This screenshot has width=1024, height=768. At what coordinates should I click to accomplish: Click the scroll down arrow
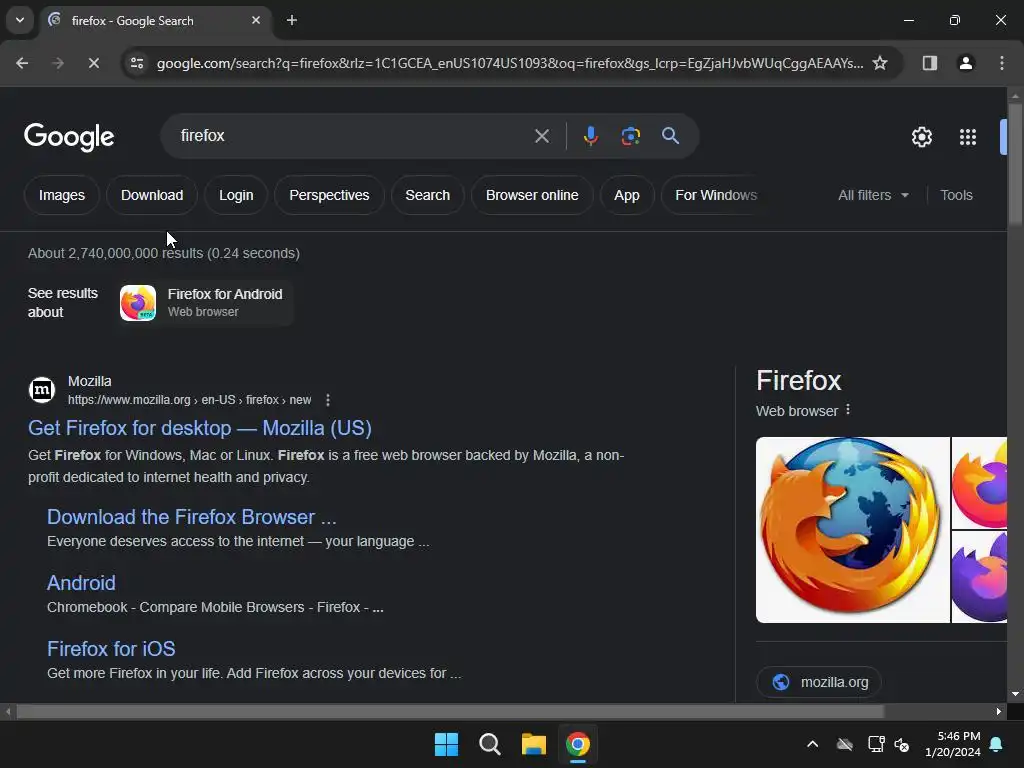[x=1015, y=694]
